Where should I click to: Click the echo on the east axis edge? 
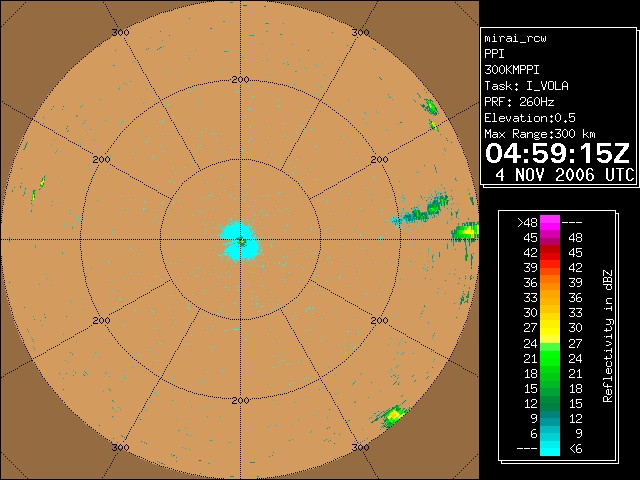coord(465,232)
